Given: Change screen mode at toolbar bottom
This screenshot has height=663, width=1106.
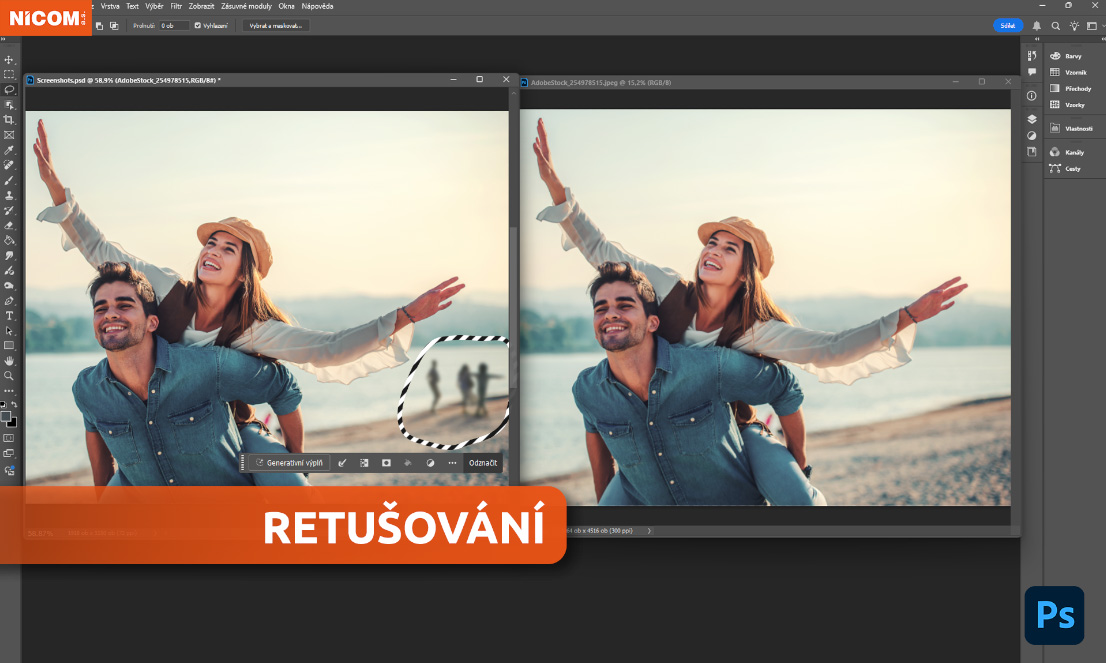Looking at the screenshot, I should pyautogui.click(x=9, y=454).
